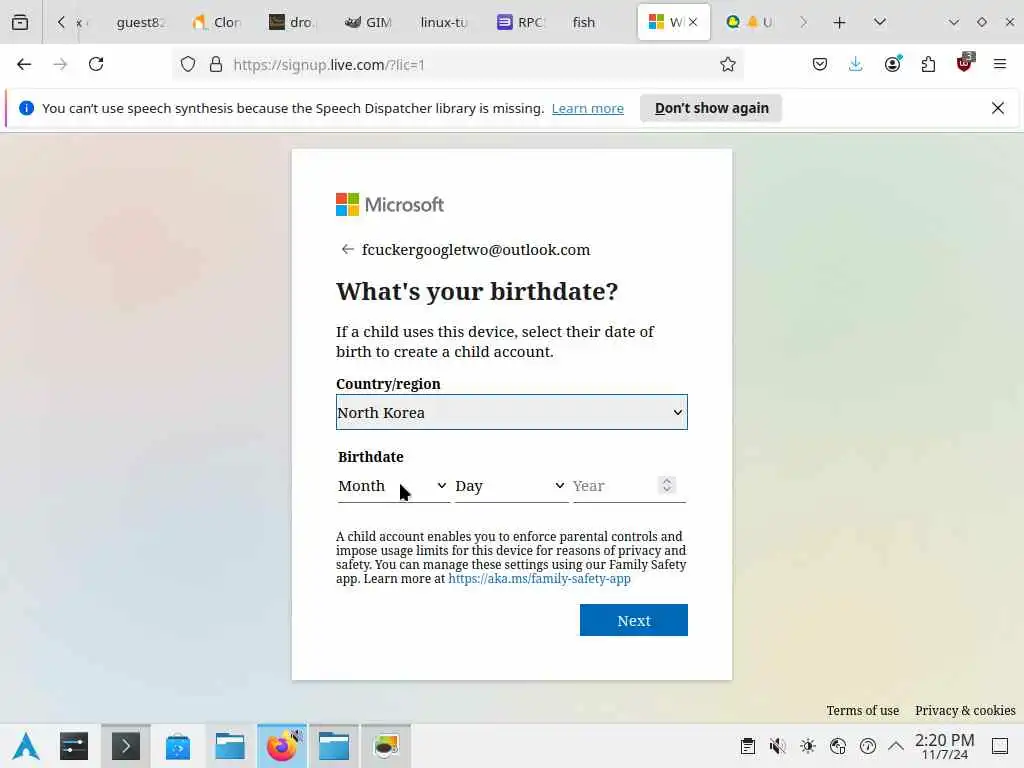Expand hidden system tray icons arrow

click(x=896, y=746)
